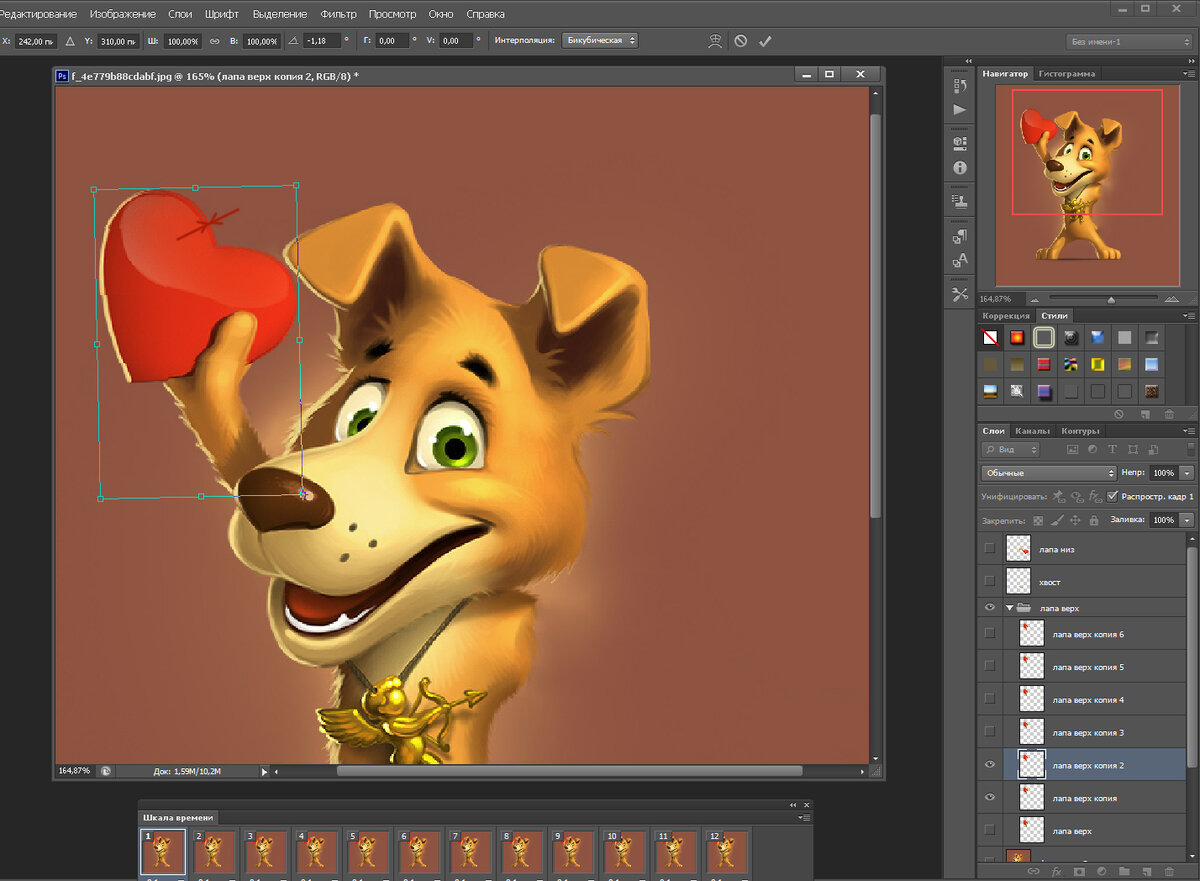This screenshot has height=881, width=1200.
Task: Cancel the transform with the circle-slash icon
Action: [x=740, y=41]
